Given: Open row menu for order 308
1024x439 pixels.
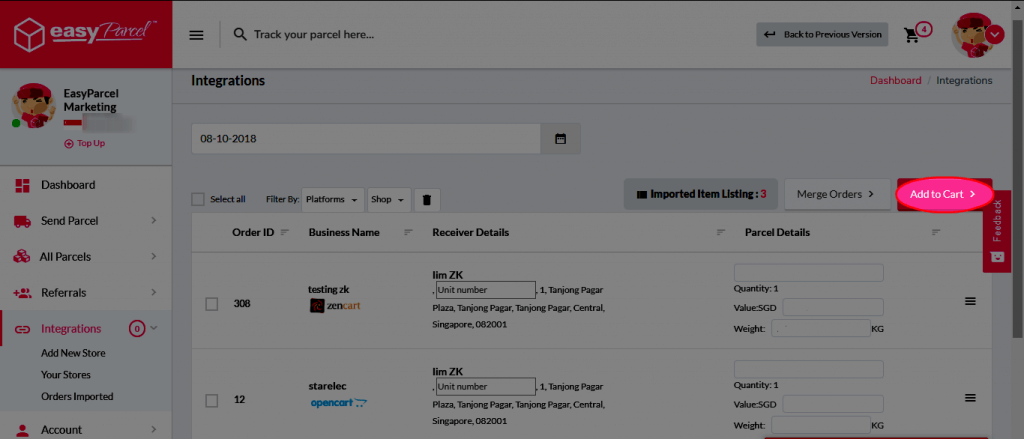Looking at the screenshot, I should [x=970, y=301].
